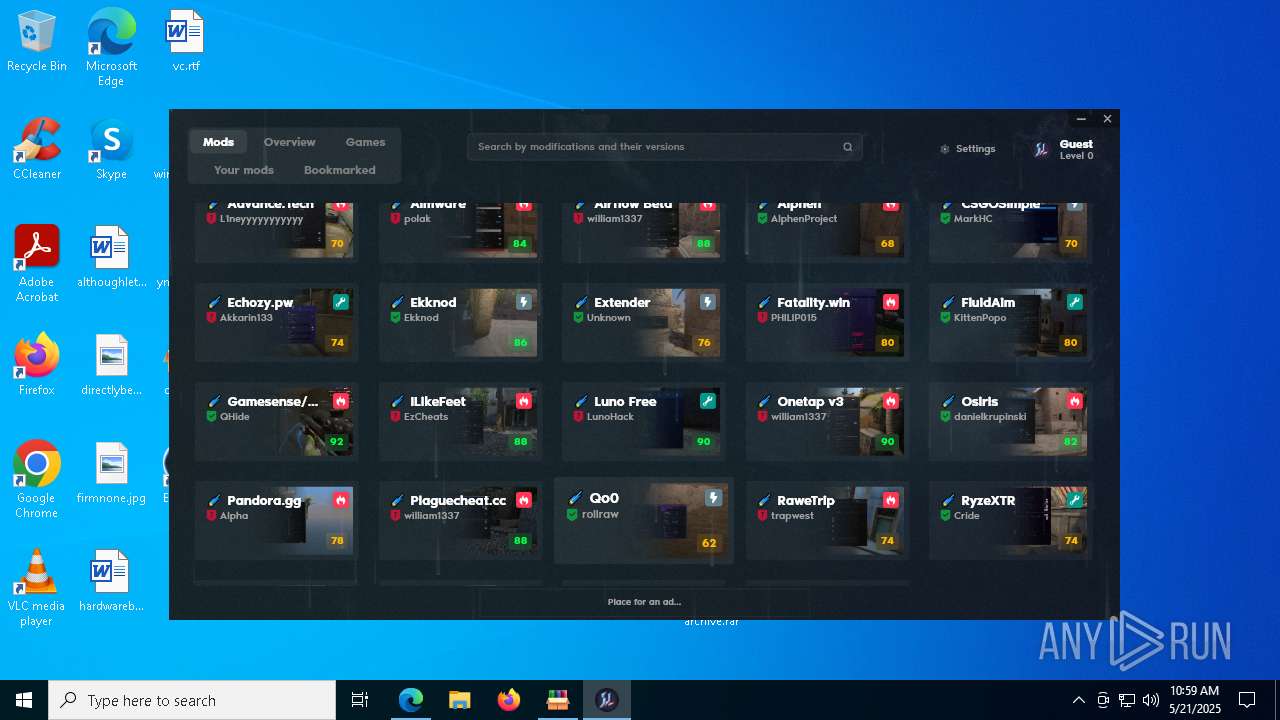Click author name 'EzCheats'
Screen dimensions: 1280x720
(426, 417)
